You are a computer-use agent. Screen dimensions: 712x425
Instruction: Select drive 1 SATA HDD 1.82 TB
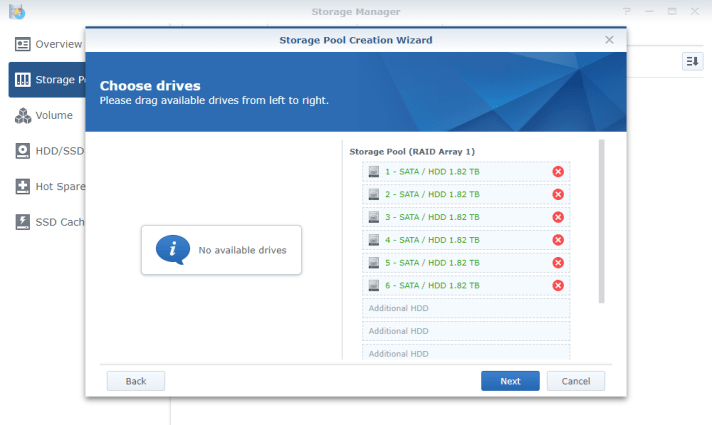tap(432, 171)
